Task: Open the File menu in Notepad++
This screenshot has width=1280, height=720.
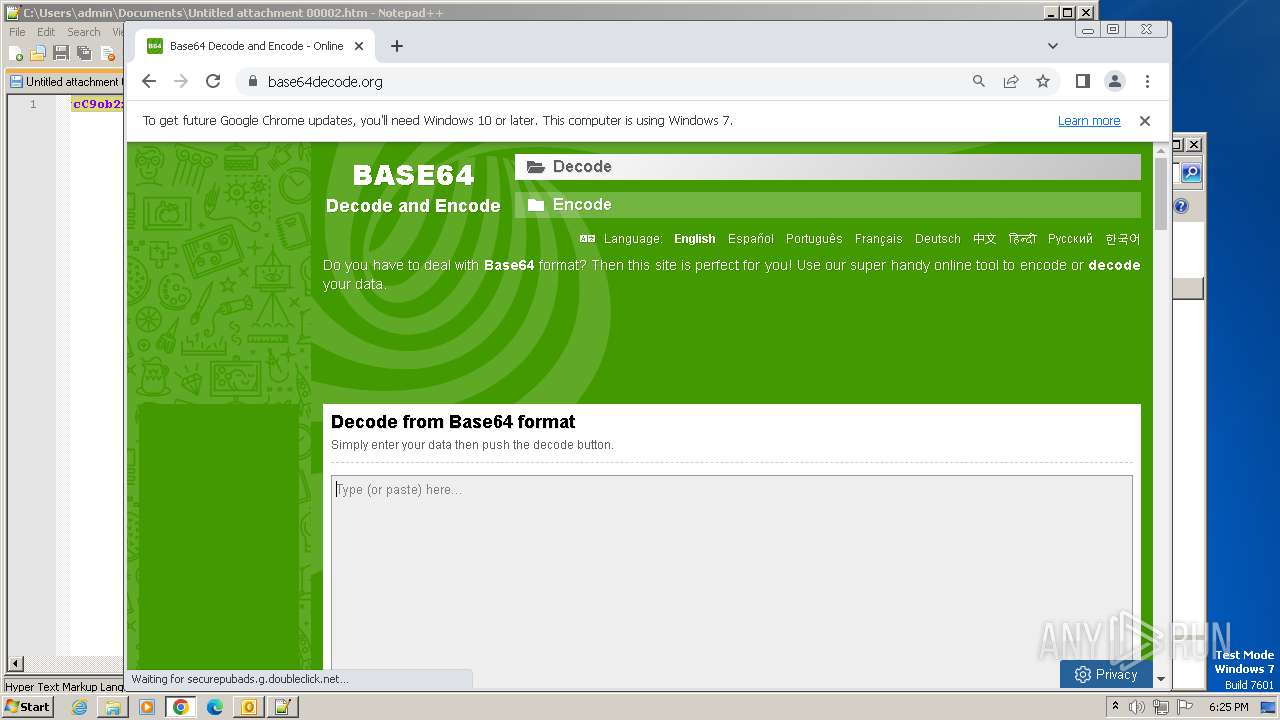Action: tap(17, 32)
